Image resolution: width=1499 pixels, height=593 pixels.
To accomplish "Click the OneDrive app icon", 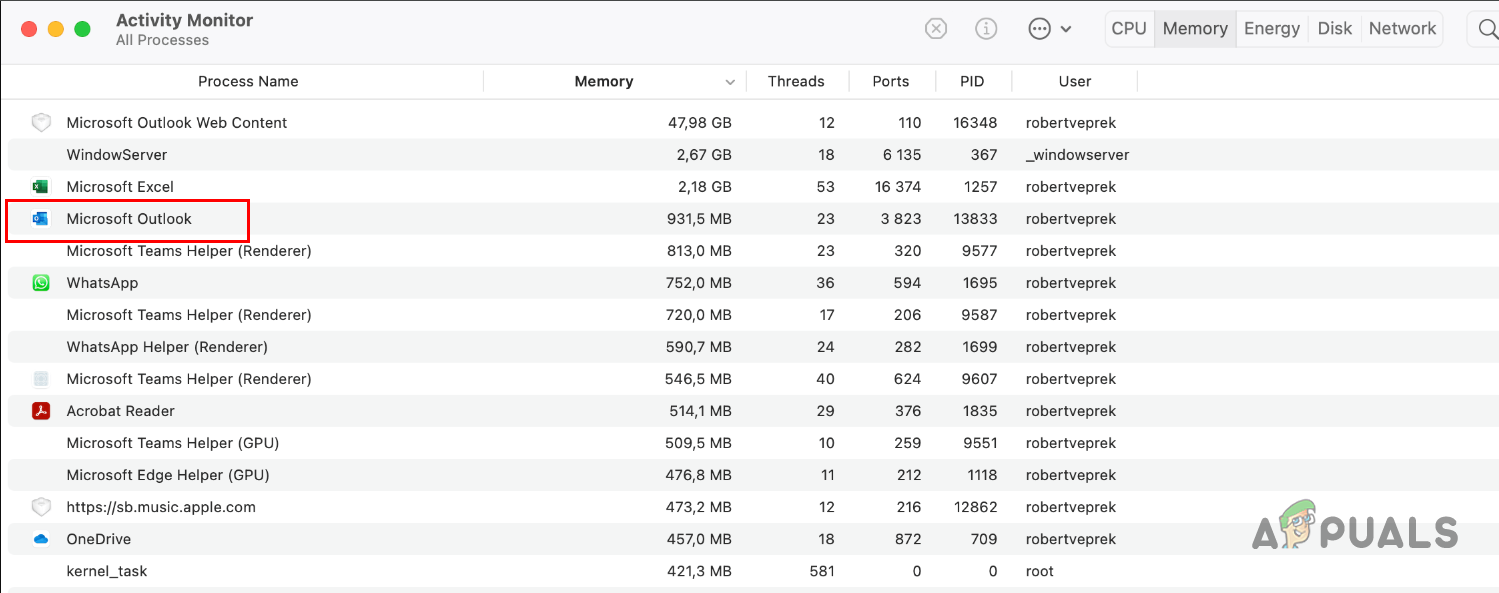I will point(41,539).
